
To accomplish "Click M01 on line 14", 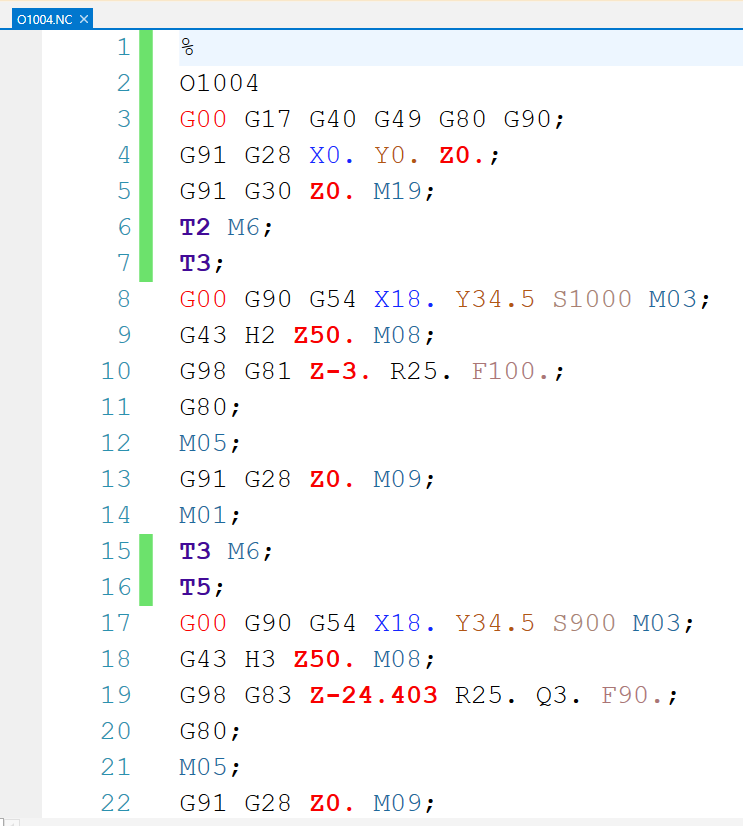I will pos(203,515).
